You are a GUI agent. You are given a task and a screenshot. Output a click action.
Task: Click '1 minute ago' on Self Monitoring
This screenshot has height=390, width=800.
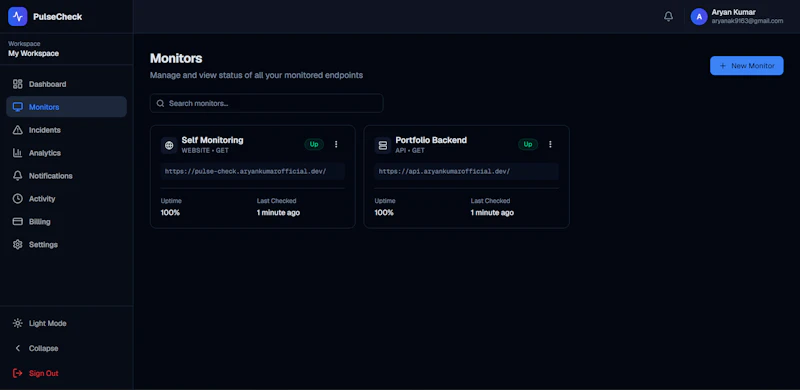278,212
